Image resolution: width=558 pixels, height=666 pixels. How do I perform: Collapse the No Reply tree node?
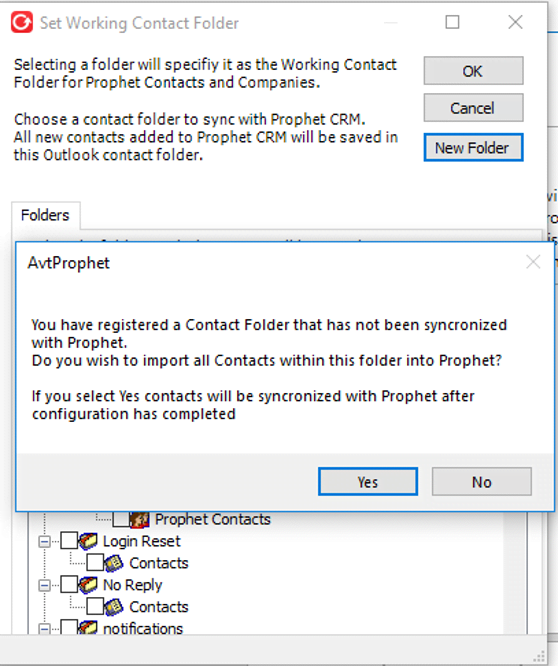[x=44, y=586]
